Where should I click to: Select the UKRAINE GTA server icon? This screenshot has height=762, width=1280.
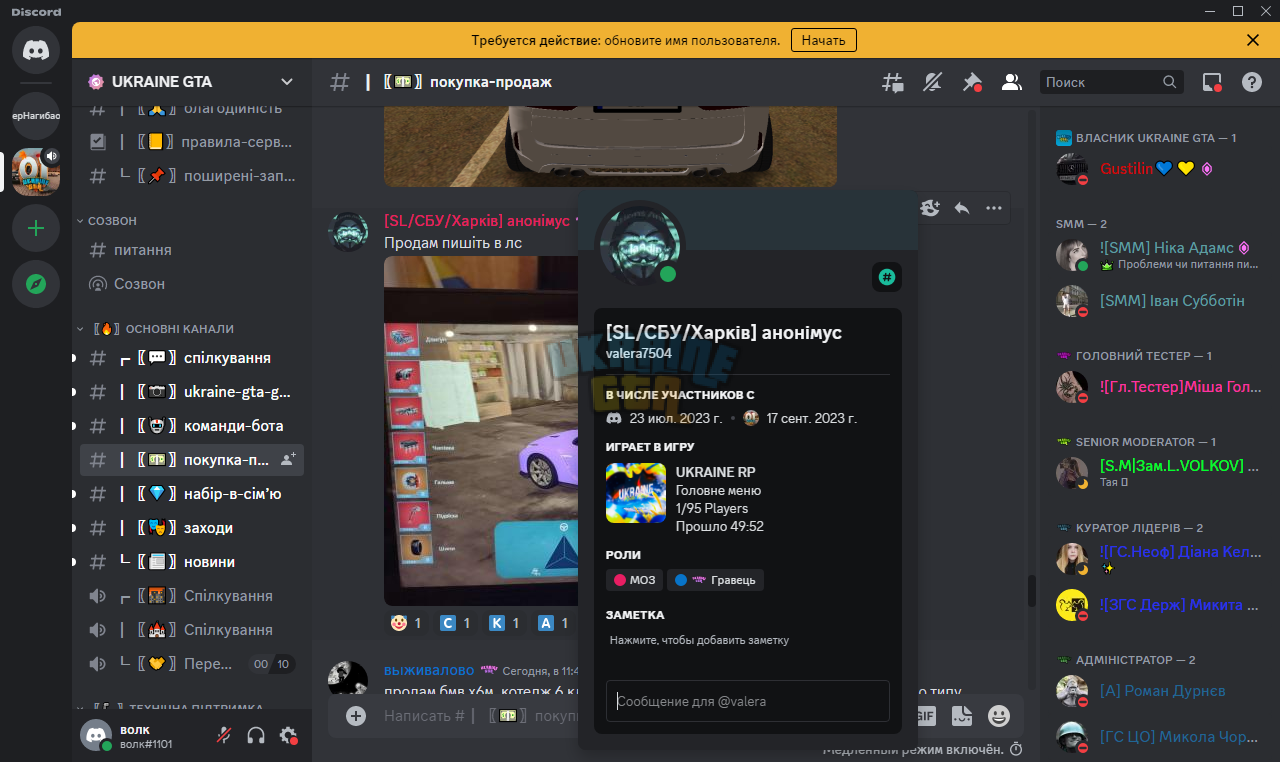coord(36,172)
